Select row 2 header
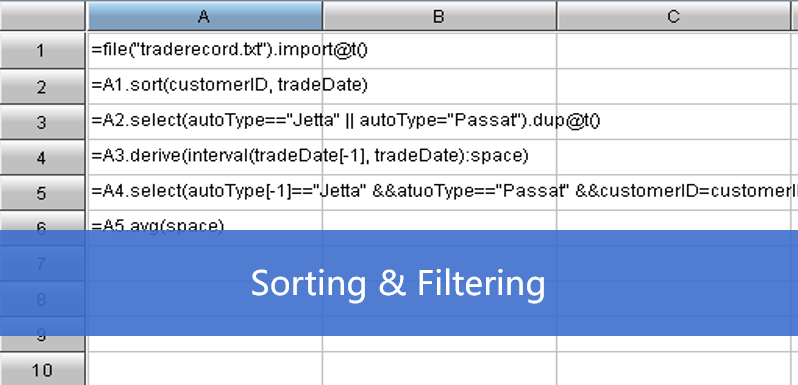The image size is (798, 385). [42, 87]
